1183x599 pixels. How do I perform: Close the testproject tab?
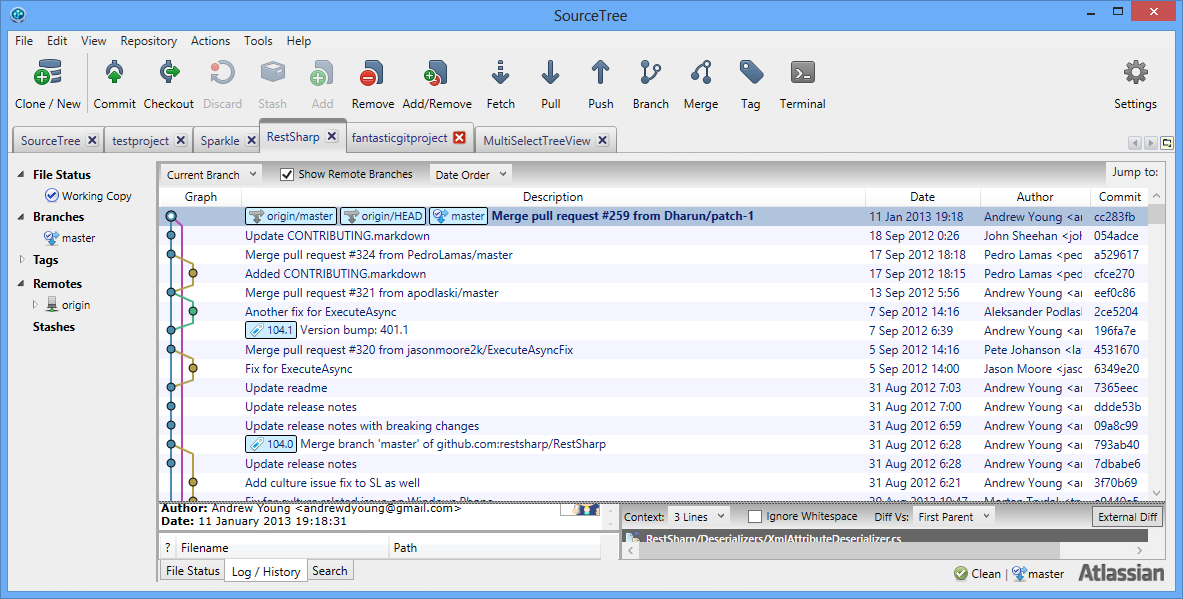coord(181,140)
